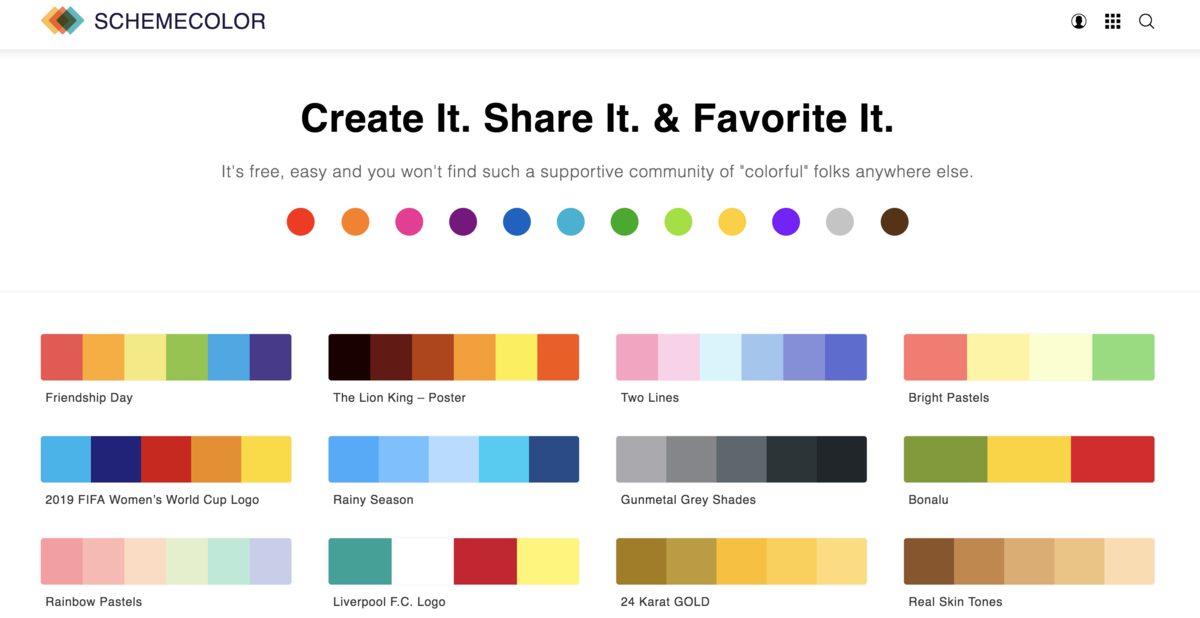
Task: Click the SCHEMECOLOR site title text
Action: 180,21
